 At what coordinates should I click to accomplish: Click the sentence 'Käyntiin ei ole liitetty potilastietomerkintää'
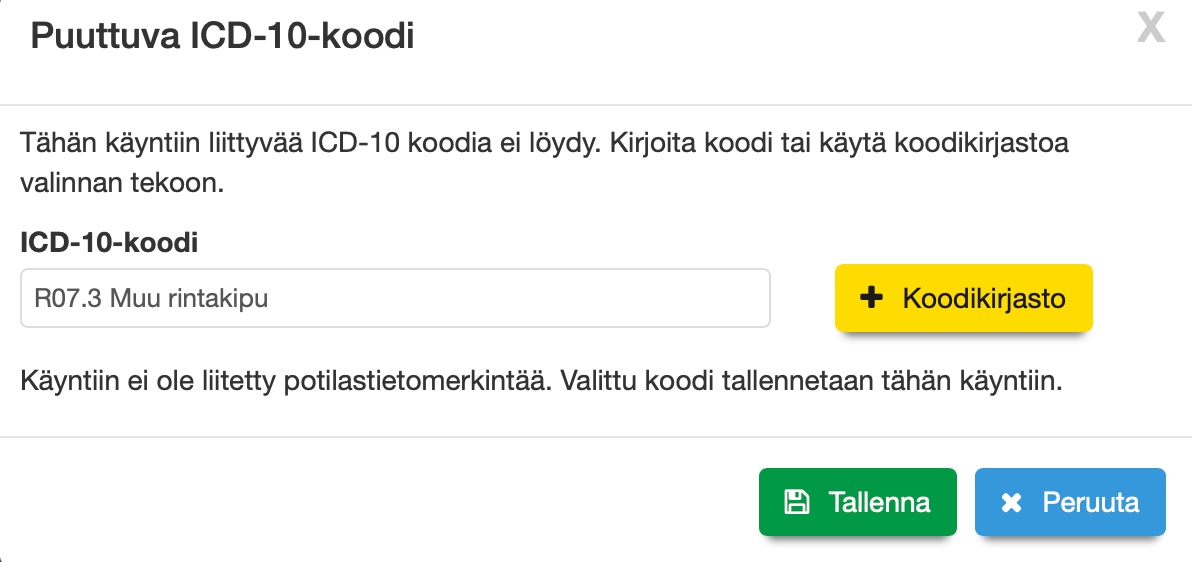pyautogui.click(x=285, y=382)
